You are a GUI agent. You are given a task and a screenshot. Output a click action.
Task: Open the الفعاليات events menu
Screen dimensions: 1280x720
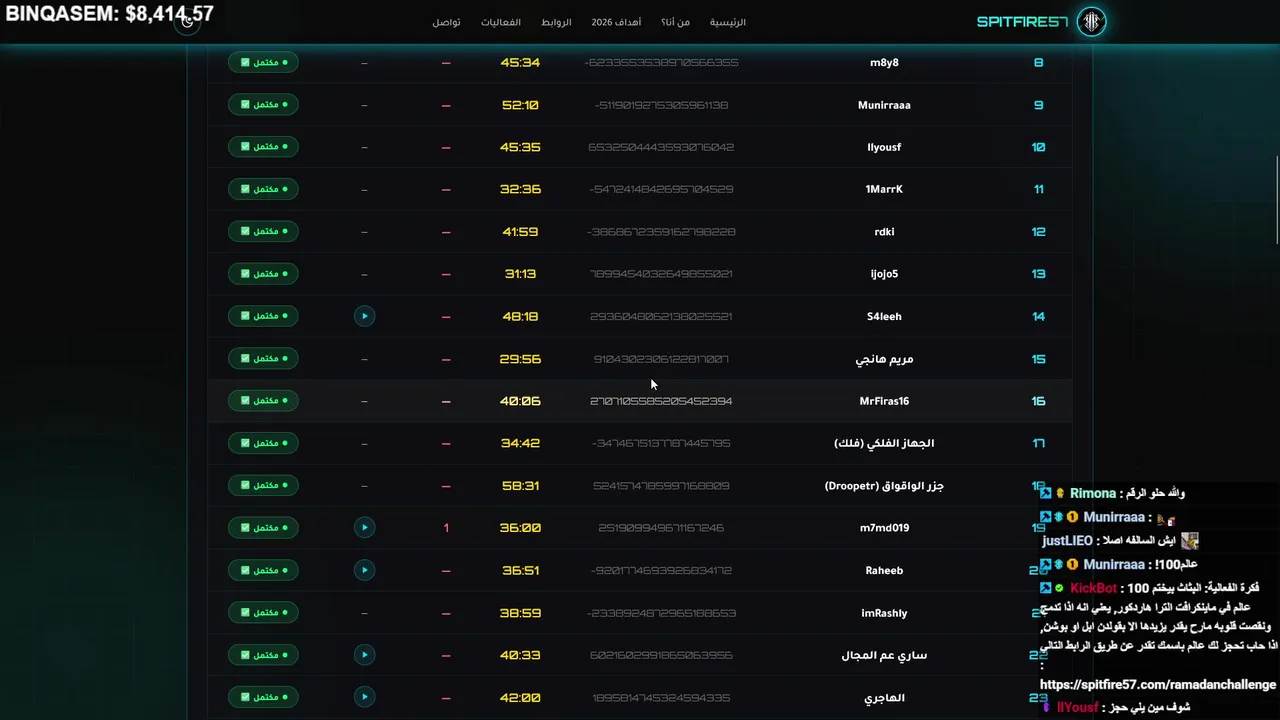(500, 22)
